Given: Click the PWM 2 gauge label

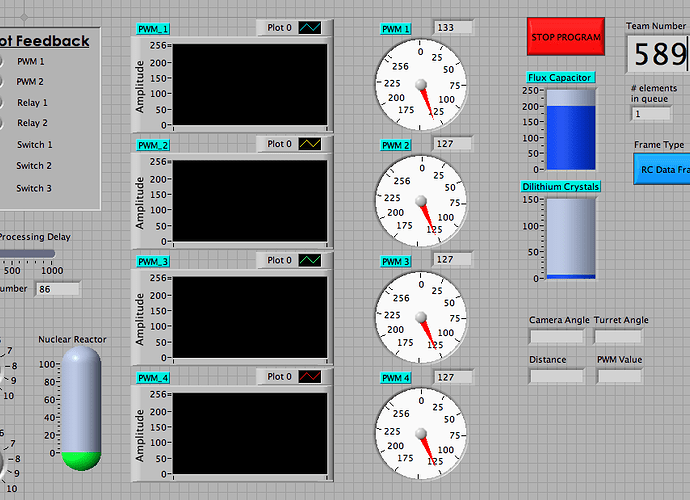Looking at the screenshot, I should [x=396, y=145].
